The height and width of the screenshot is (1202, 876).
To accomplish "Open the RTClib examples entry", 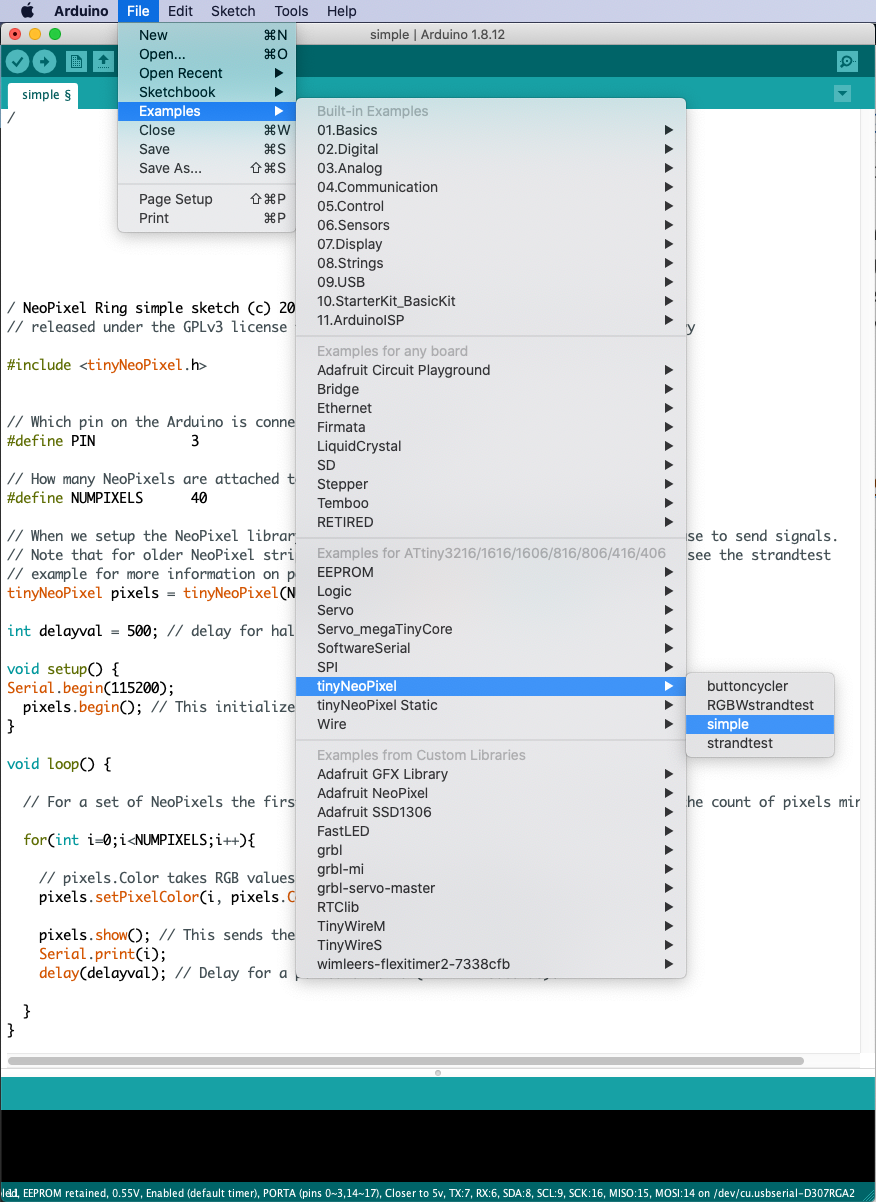I will [491, 907].
